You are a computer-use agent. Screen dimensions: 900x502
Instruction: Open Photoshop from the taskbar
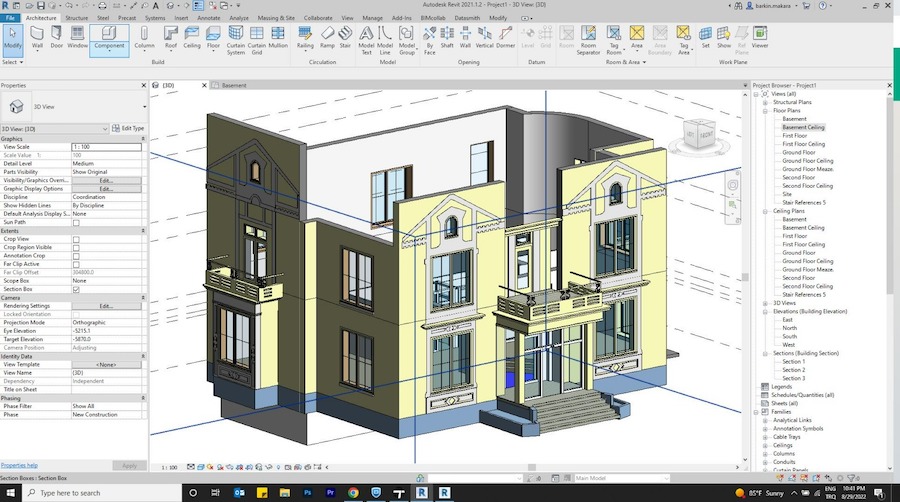[x=308, y=492]
